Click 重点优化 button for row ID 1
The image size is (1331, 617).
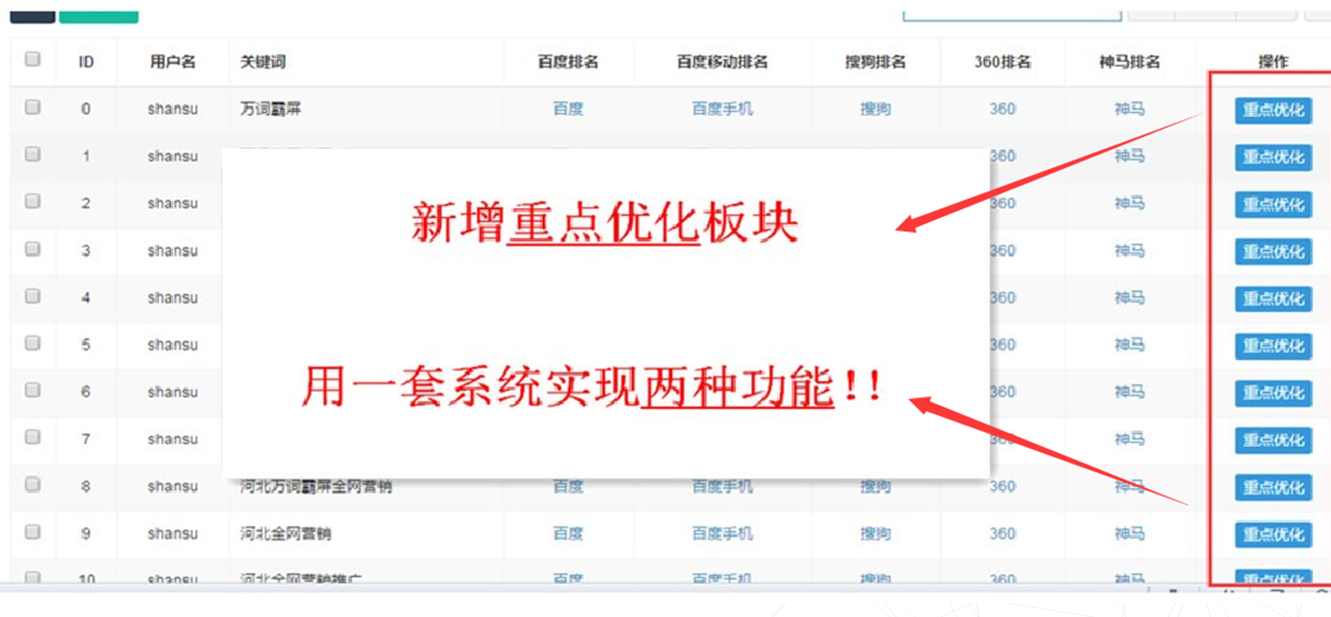click(1273, 157)
